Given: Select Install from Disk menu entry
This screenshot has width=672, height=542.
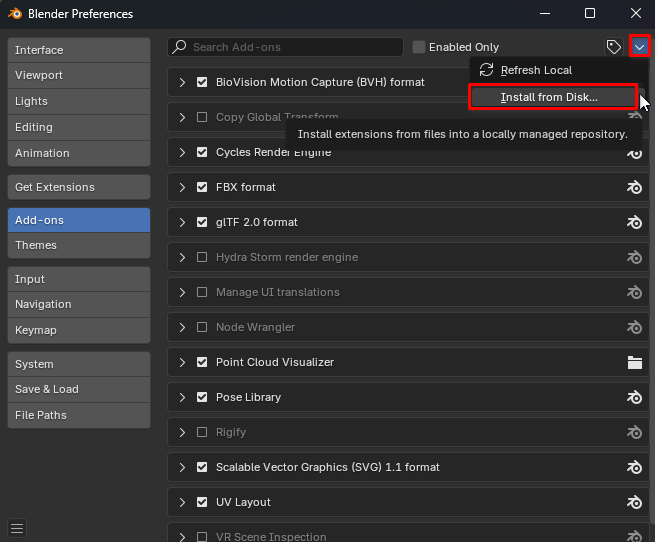Looking at the screenshot, I should pyautogui.click(x=553, y=97).
